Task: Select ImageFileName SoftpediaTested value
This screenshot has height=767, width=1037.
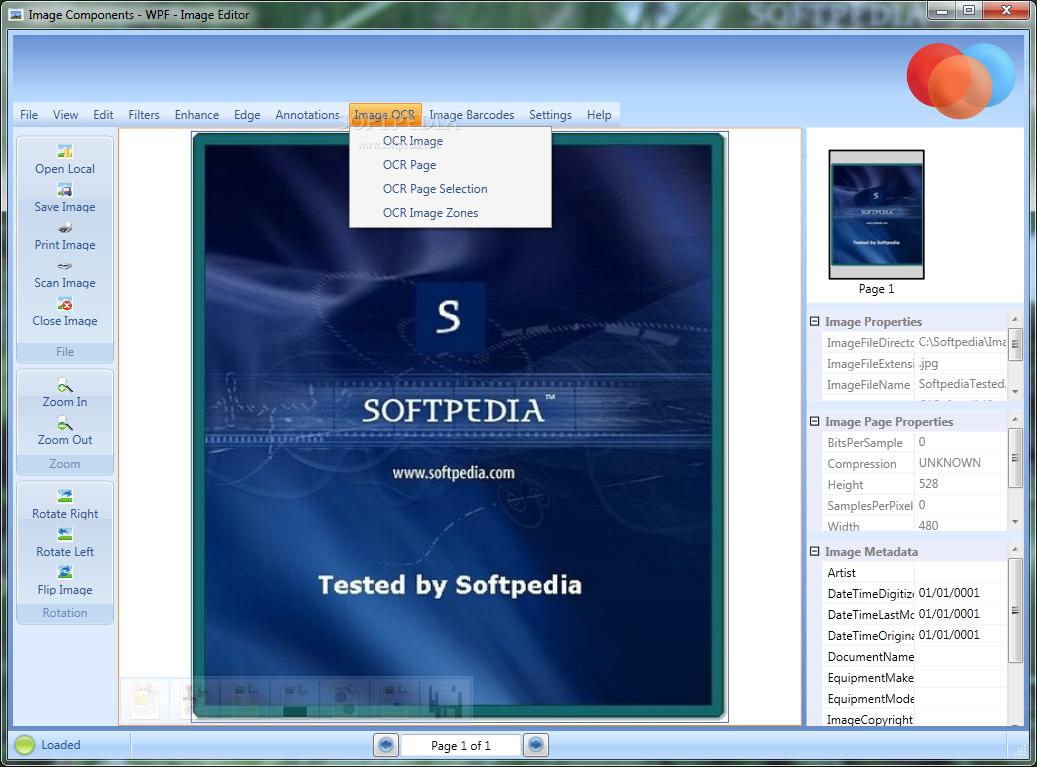Action: [x=961, y=384]
